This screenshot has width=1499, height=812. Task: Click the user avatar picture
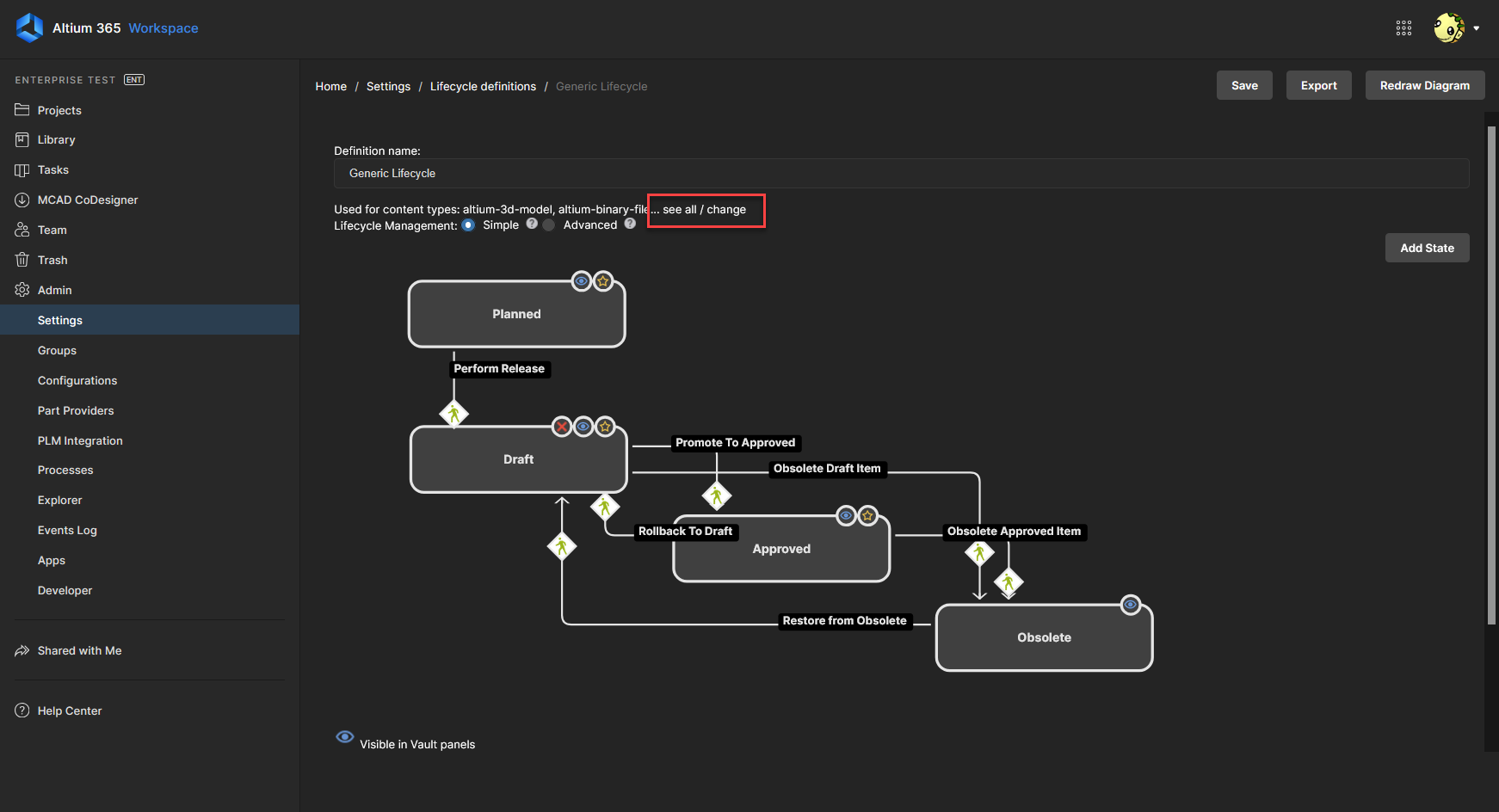(x=1449, y=28)
